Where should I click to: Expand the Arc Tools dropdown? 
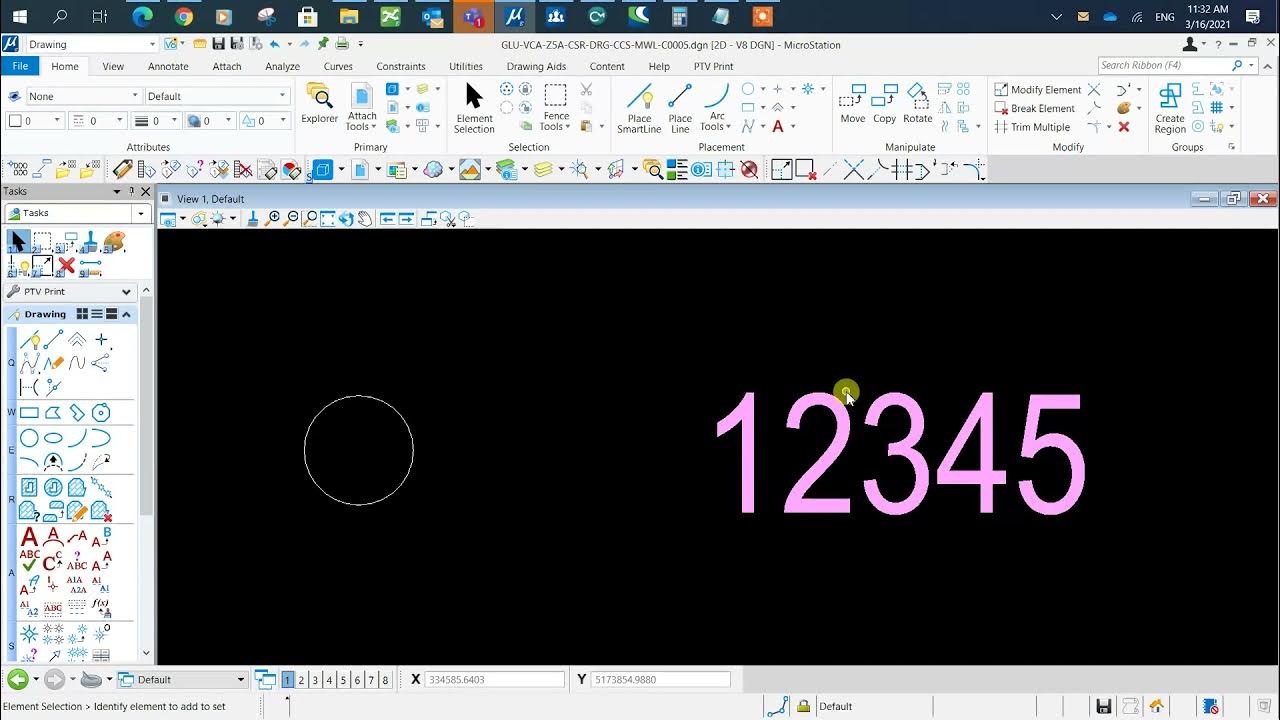717,121
